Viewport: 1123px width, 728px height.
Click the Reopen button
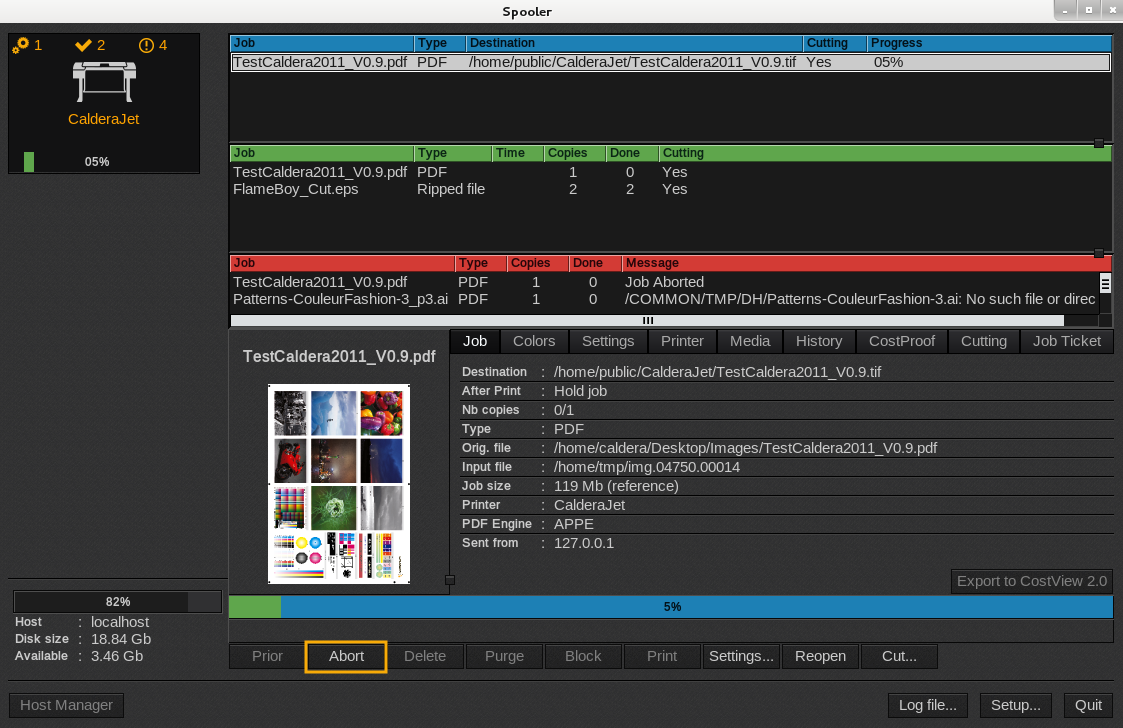(x=820, y=656)
